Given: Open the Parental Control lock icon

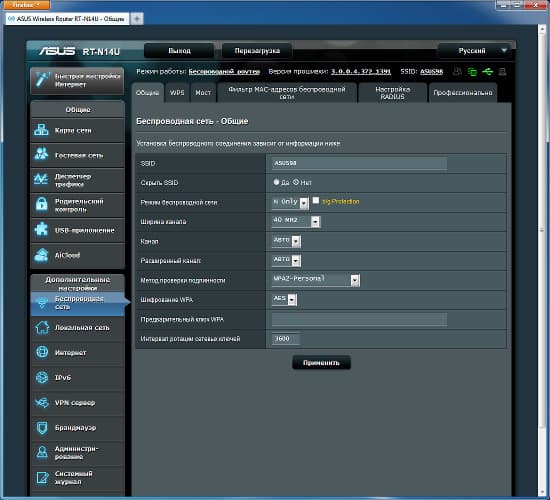Looking at the screenshot, I should tap(41, 205).
